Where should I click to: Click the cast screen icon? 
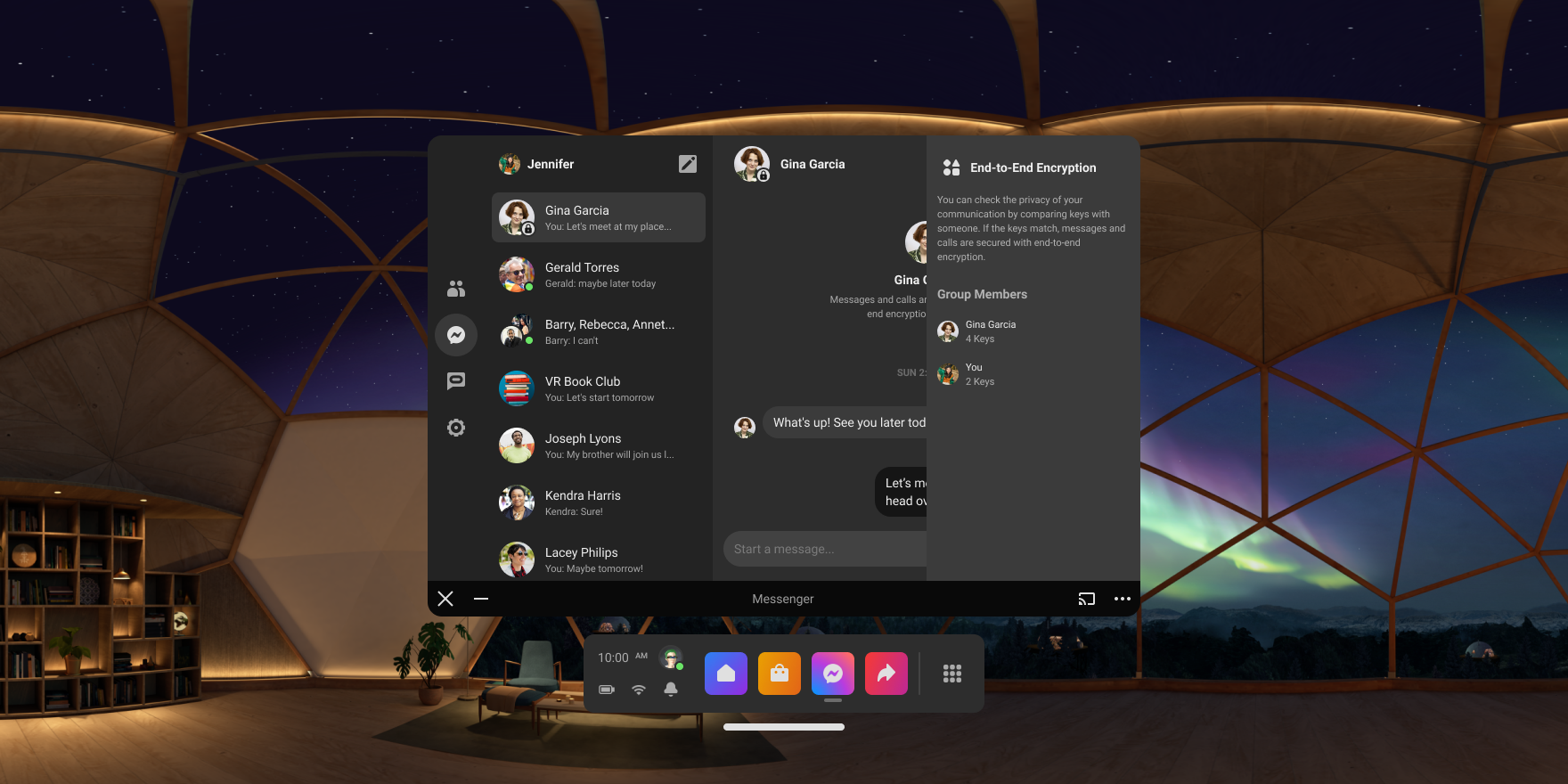point(1086,599)
